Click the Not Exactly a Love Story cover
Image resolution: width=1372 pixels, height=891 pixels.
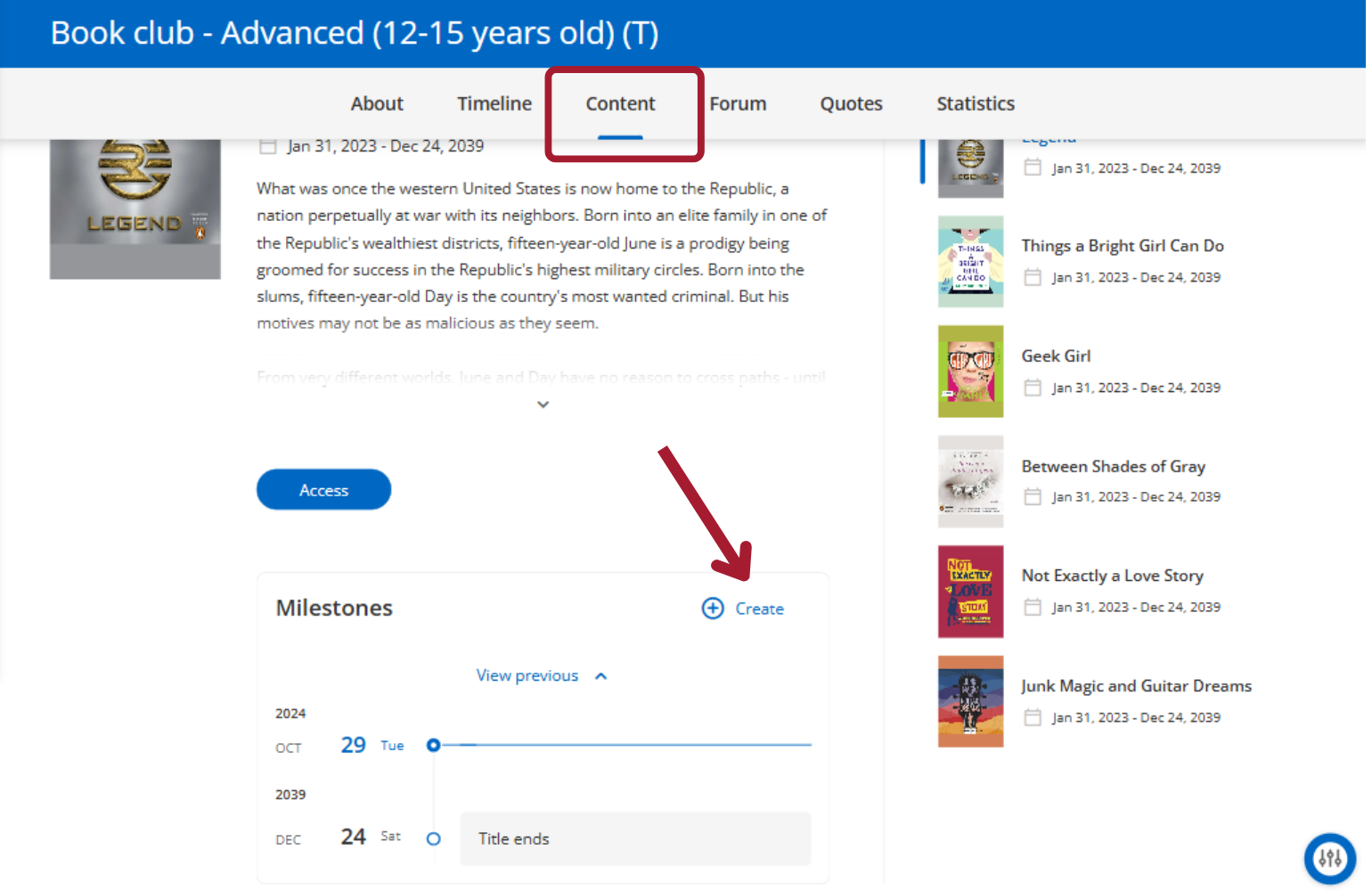[970, 592]
